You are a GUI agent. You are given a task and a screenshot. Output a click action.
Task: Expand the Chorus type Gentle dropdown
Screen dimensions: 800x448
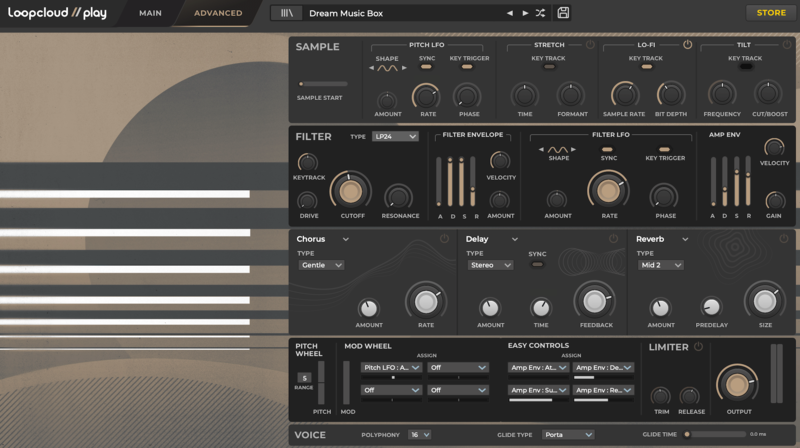click(x=321, y=265)
